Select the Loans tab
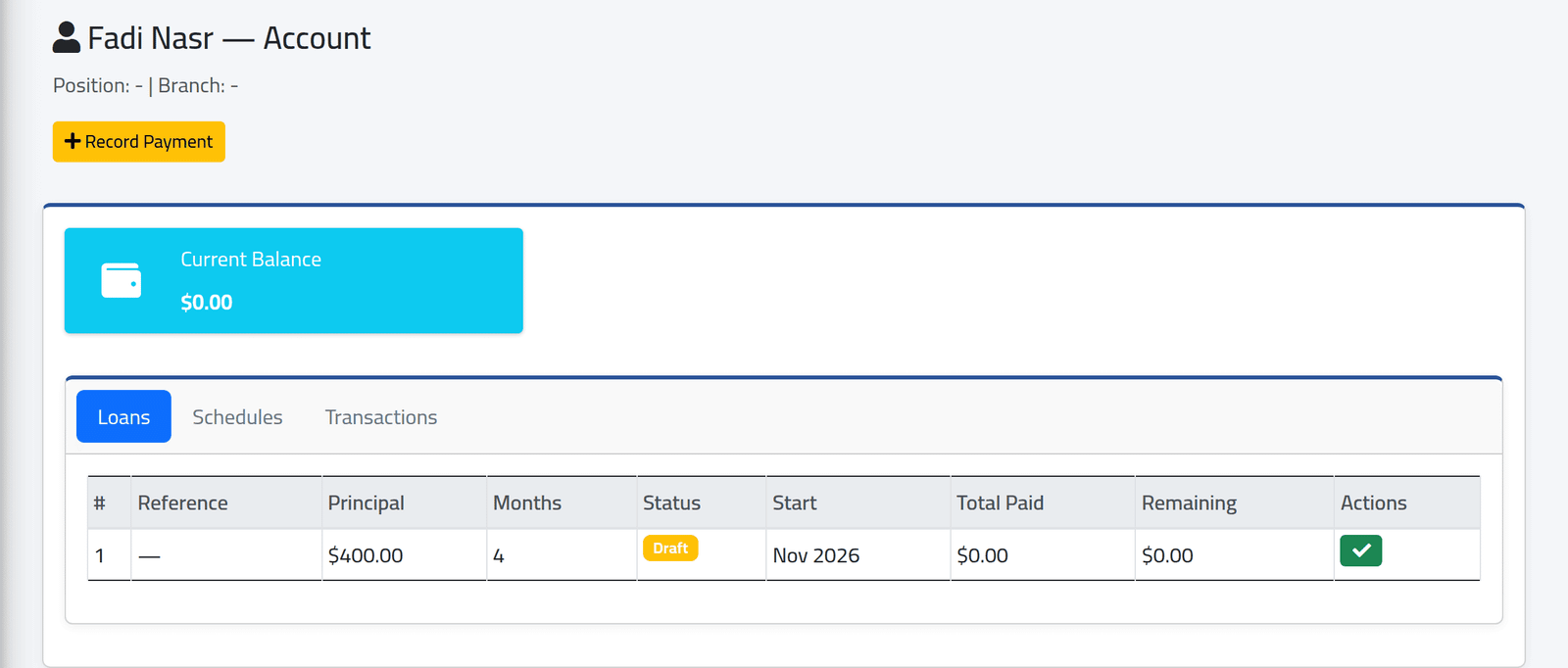The image size is (1568, 668). 123,417
